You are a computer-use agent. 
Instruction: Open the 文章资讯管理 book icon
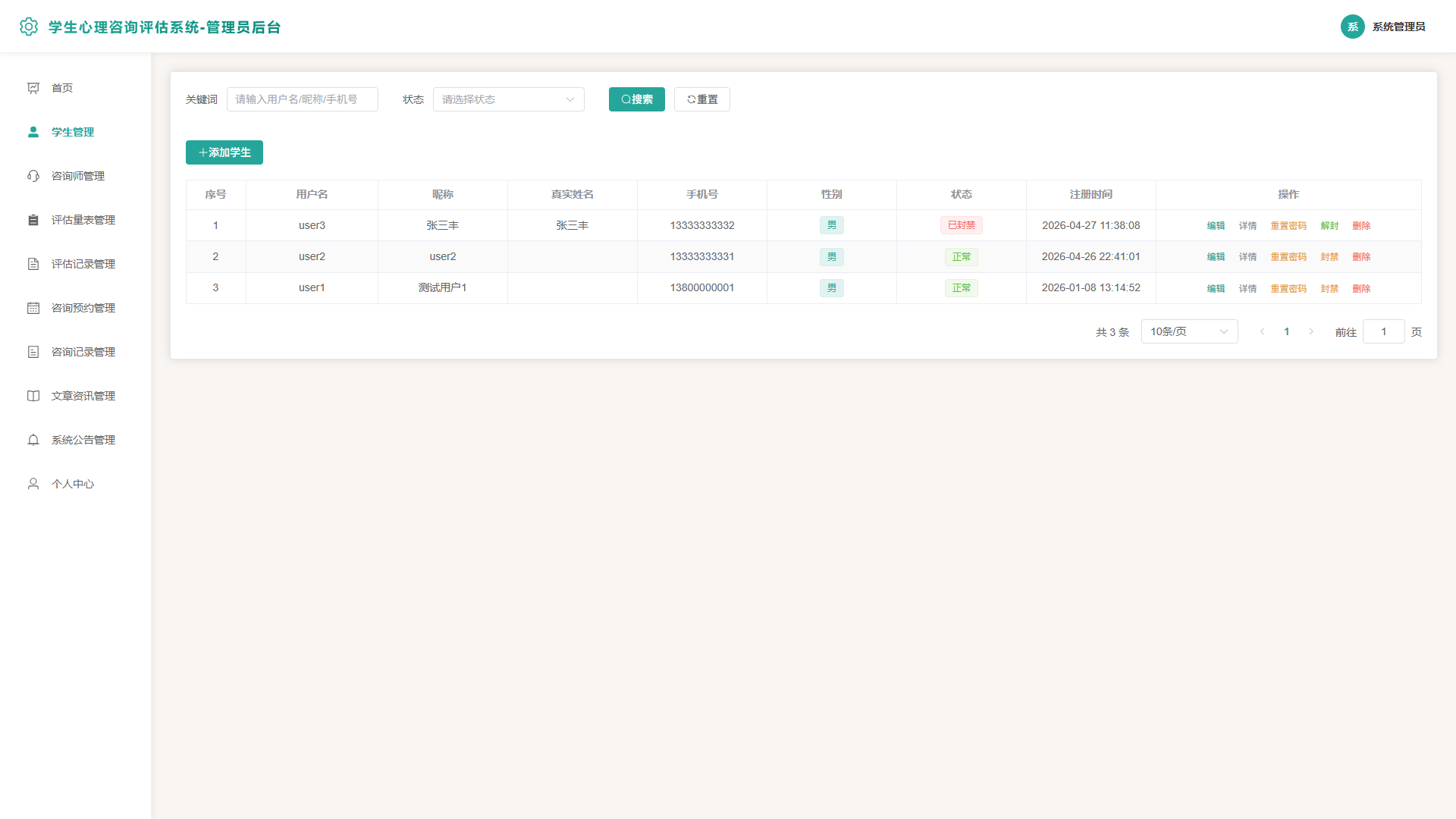click(x=33, y=396)
